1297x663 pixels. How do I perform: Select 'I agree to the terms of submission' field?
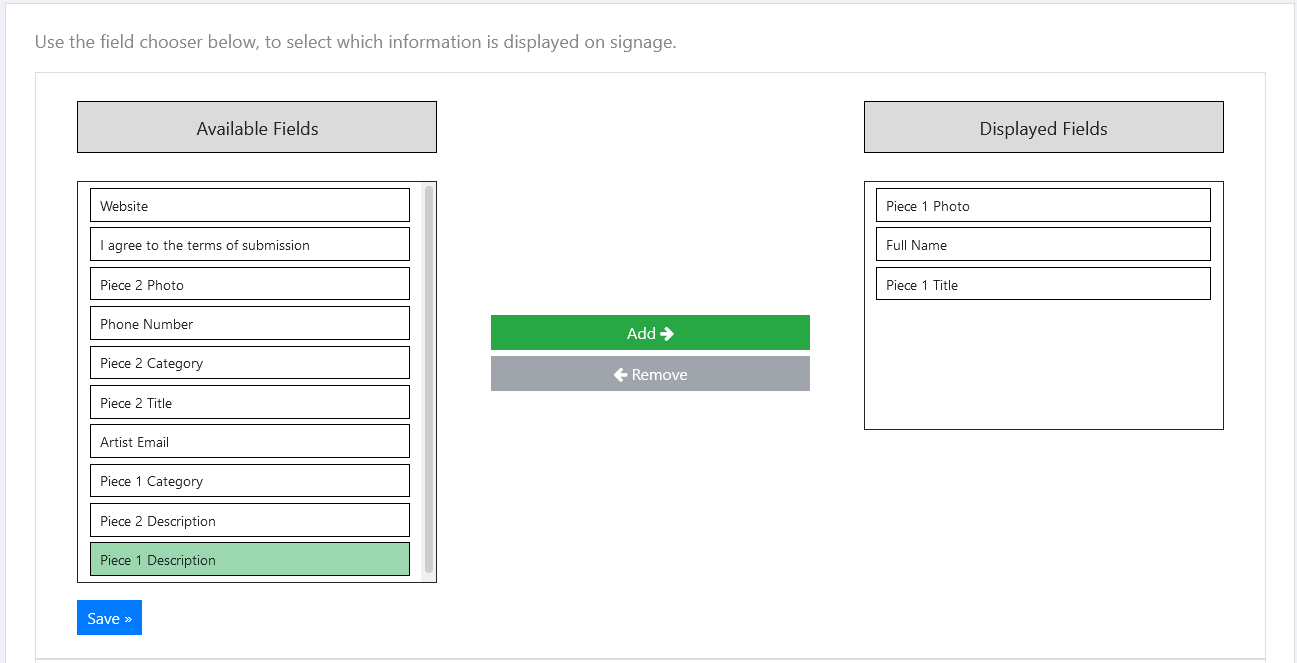[250, 244]
